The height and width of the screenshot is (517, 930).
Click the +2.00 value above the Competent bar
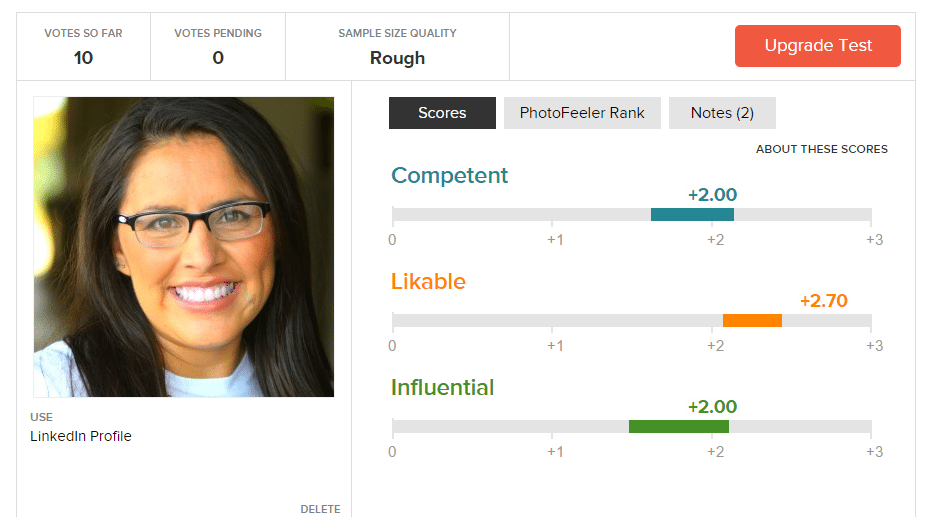pos(712,195)
